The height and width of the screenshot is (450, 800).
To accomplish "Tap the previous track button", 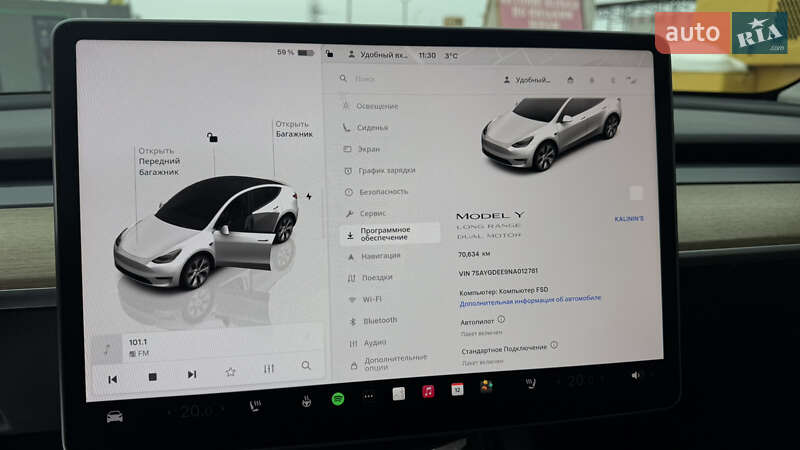I will pyautogui.click(x=113, y=379).
